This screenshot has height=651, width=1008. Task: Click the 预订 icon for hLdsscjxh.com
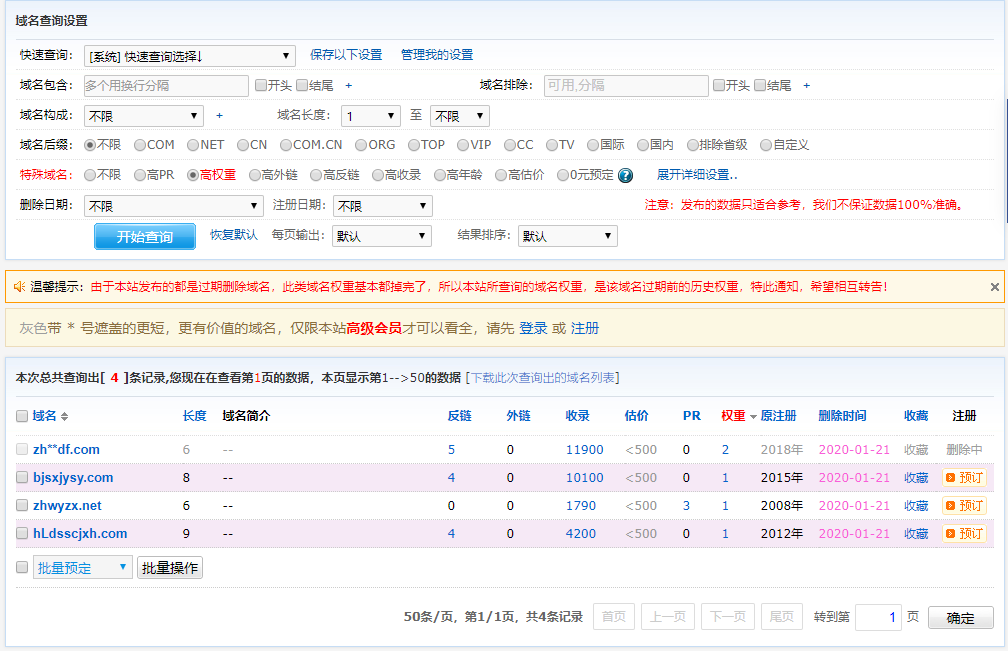point(963,533)
